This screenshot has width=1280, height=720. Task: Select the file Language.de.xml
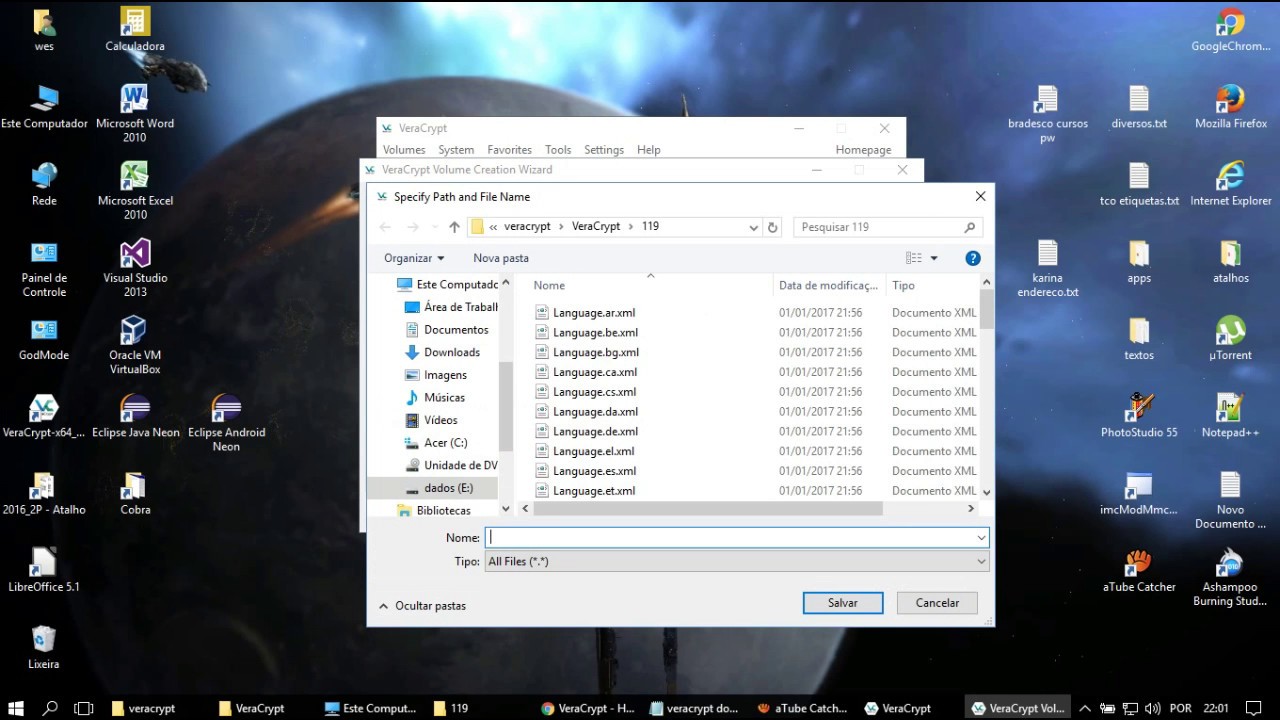[x=595, y=432]
